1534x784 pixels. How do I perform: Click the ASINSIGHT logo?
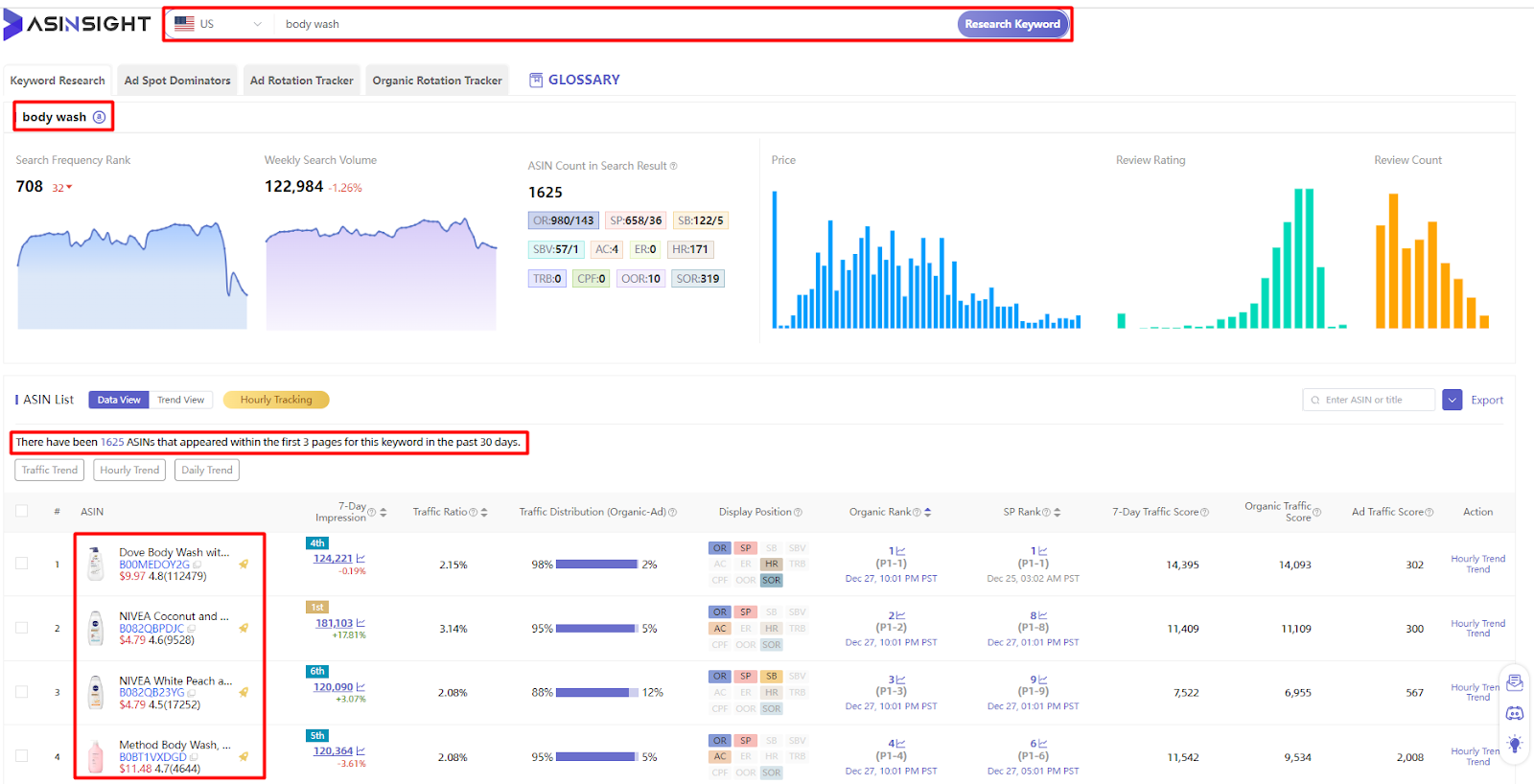pos(77,24)
